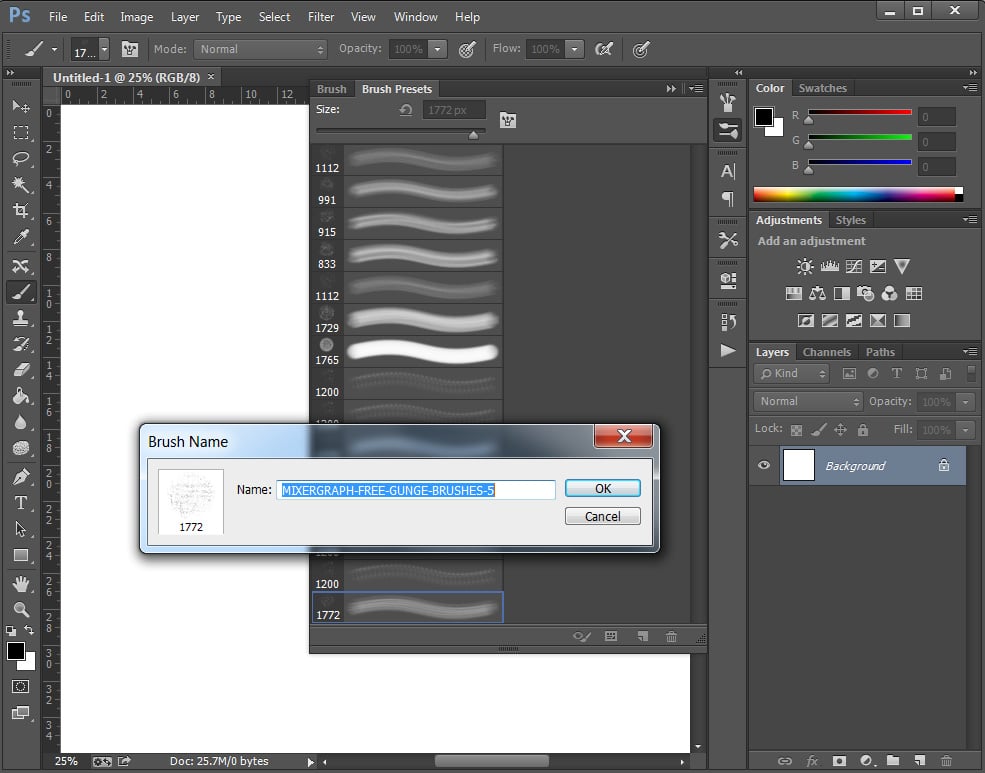
Task: Open the layer blend mode Normal dropdown
Action: coord(808,401)
